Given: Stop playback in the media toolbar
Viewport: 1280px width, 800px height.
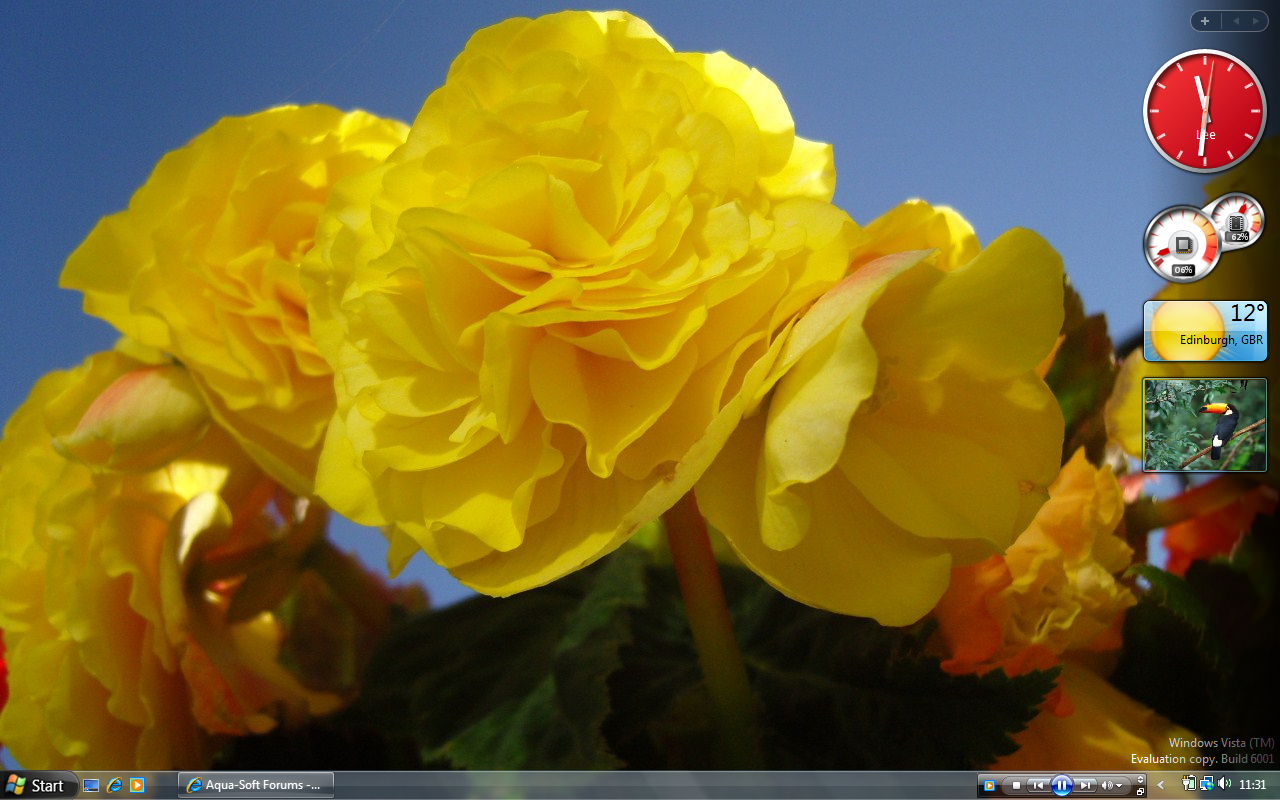Looking at the screenshot, I should point(1016,785).
